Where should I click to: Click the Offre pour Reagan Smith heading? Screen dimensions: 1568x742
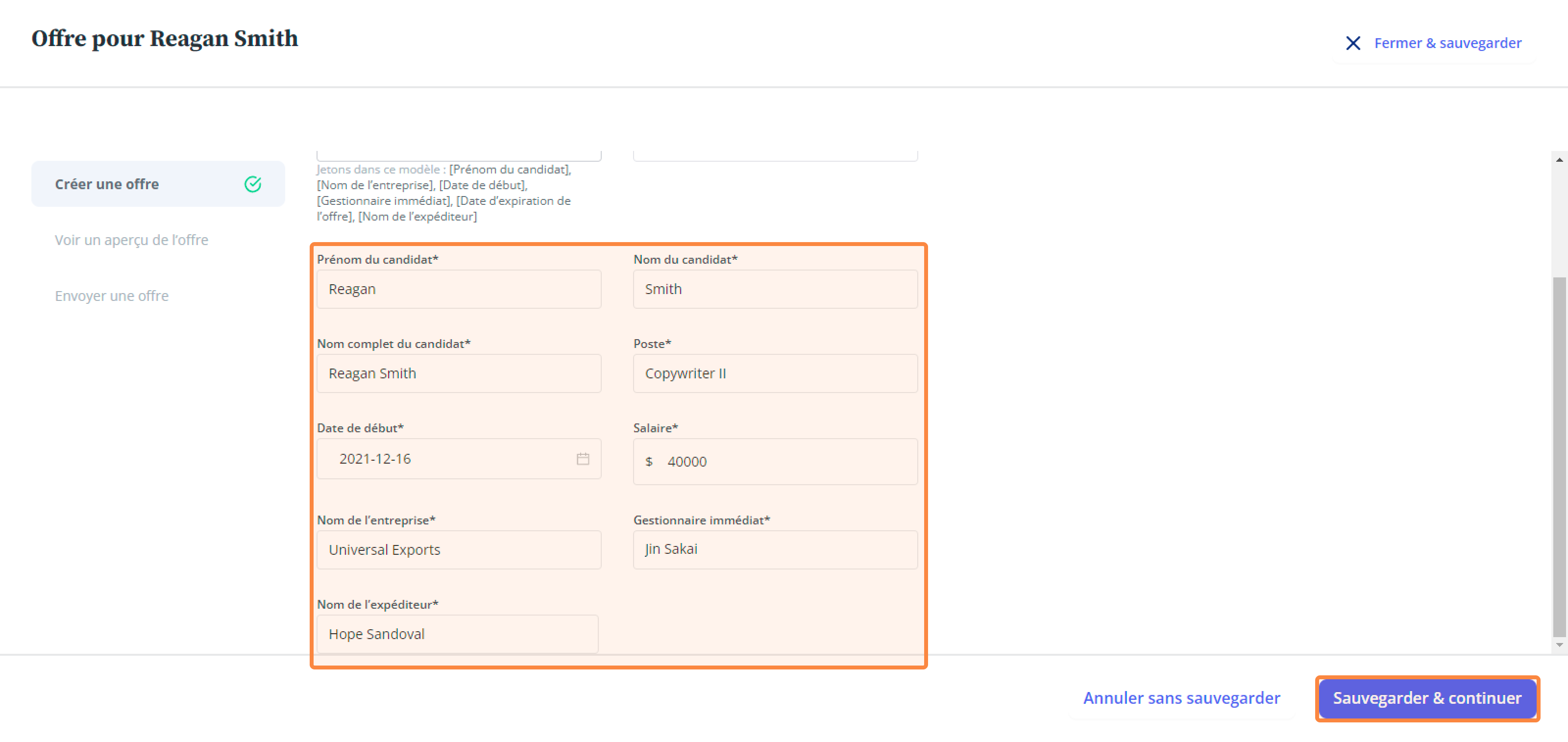coord(164,38)
